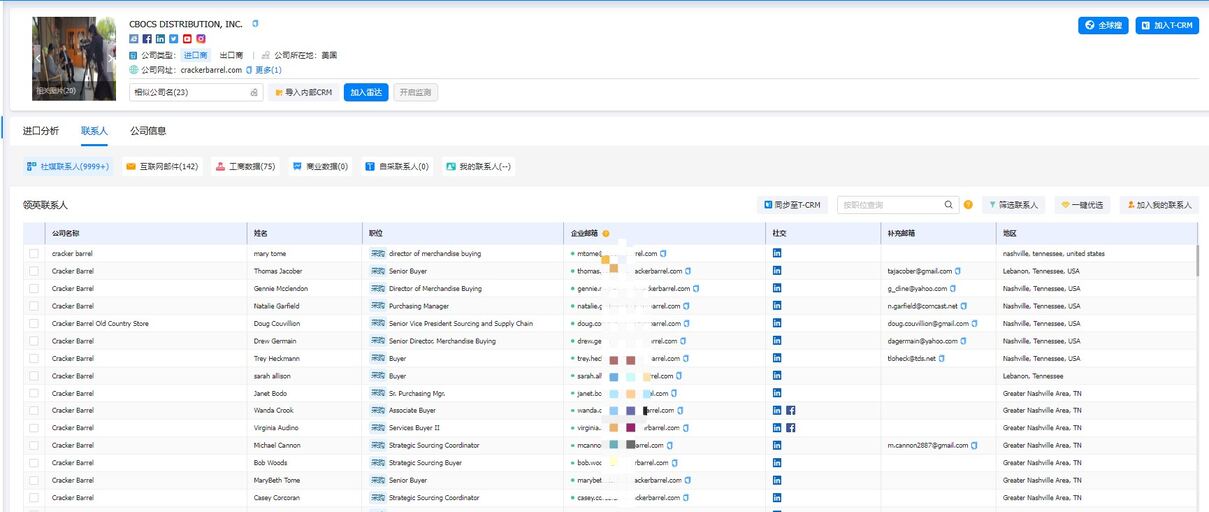This screenshot has height=512, width=1209.
Task: Open the company's YouTube icon
Action: point(187,39)
